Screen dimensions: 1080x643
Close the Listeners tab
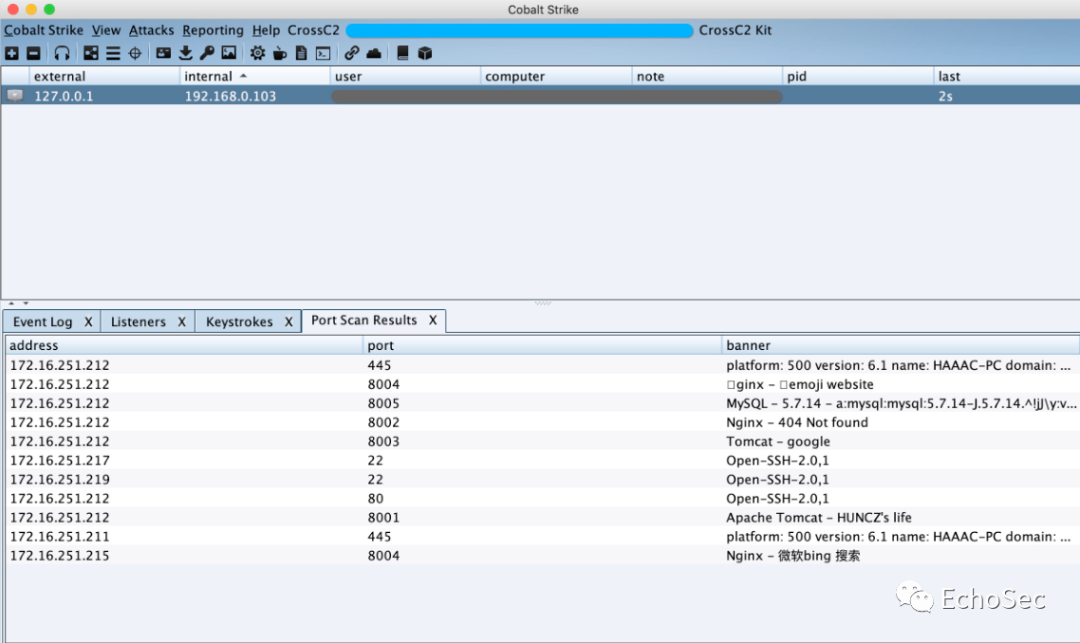[182, 322]
